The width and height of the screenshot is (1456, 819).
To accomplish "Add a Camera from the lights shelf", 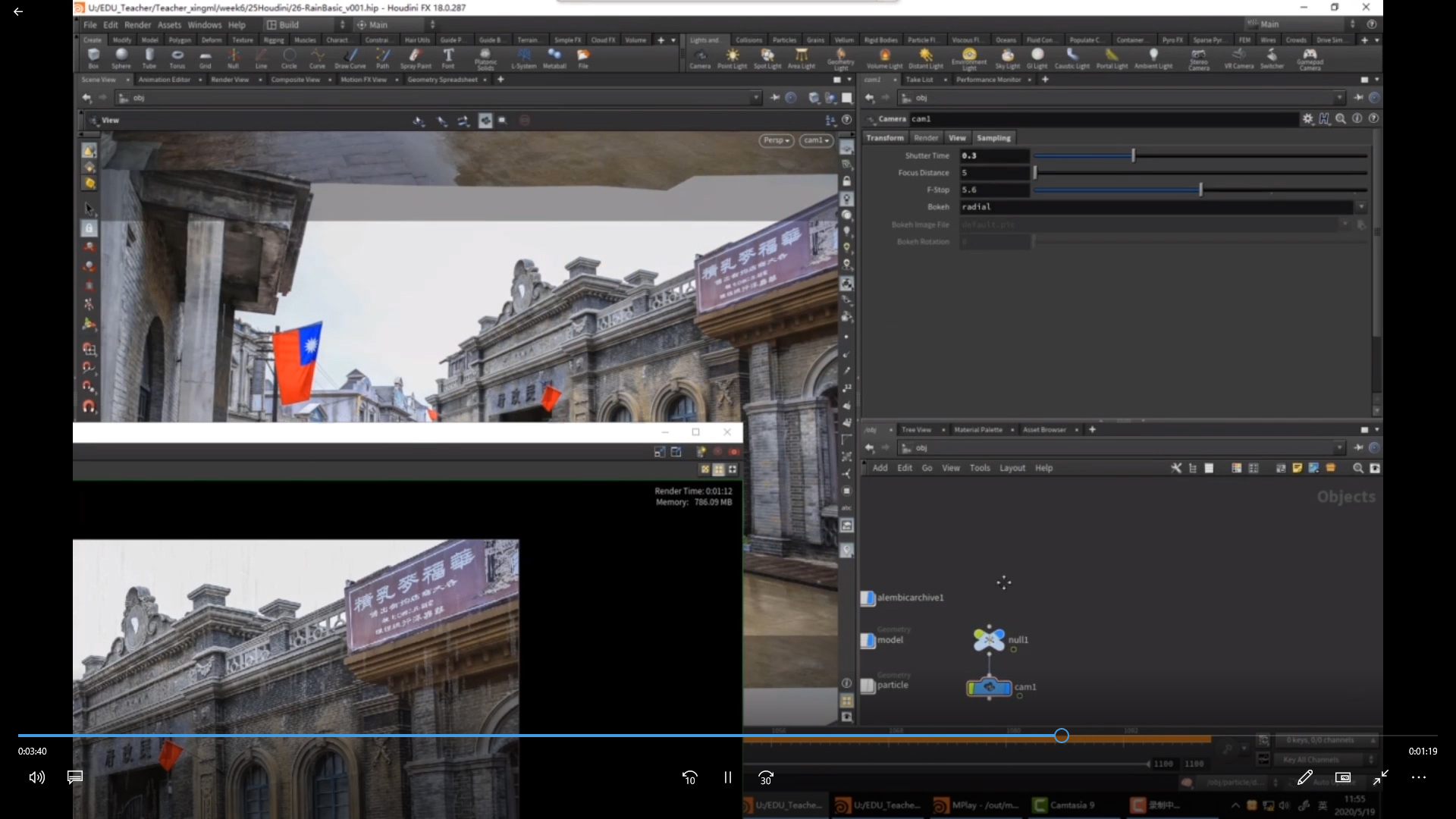I will [700, 58].
